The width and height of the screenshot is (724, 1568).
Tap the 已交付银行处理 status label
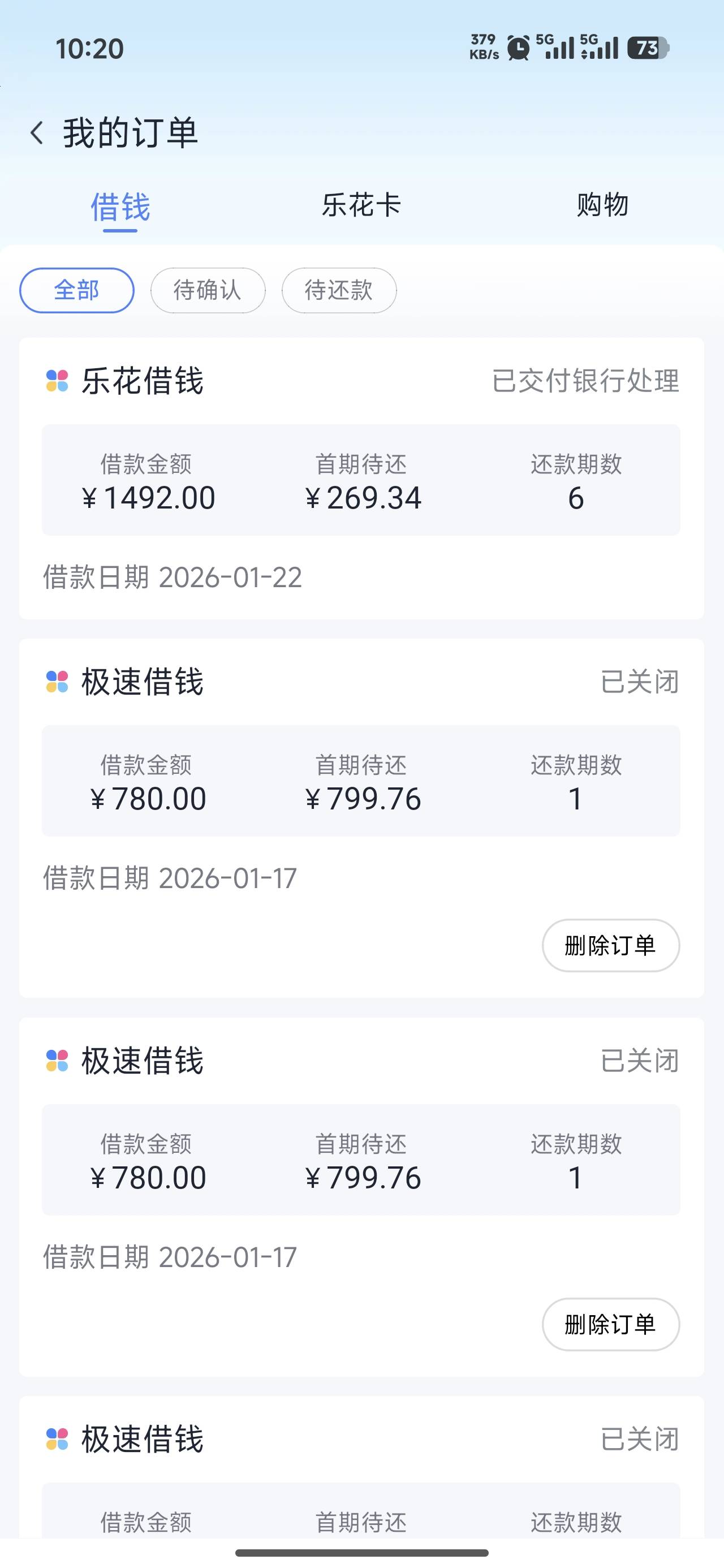[x=585, y=381]
